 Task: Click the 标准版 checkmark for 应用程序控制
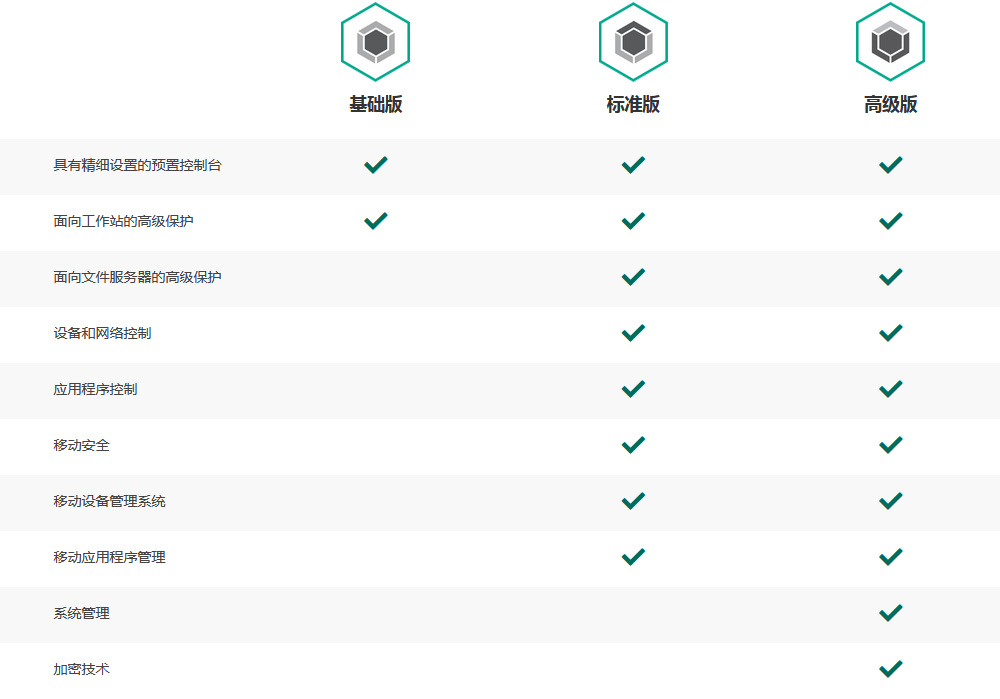tap(633, 388)
